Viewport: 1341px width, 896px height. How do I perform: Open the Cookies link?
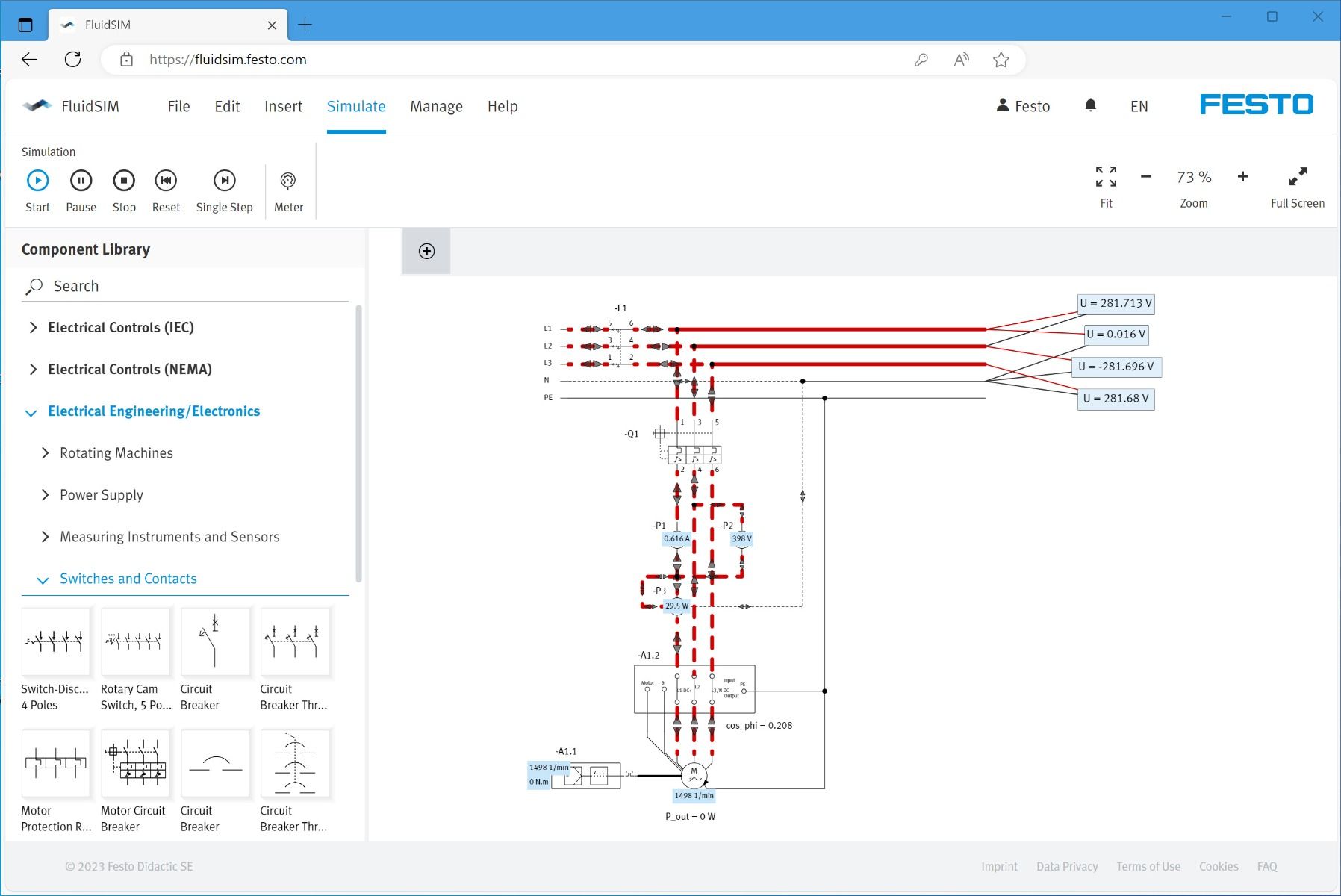[1219, 867]
